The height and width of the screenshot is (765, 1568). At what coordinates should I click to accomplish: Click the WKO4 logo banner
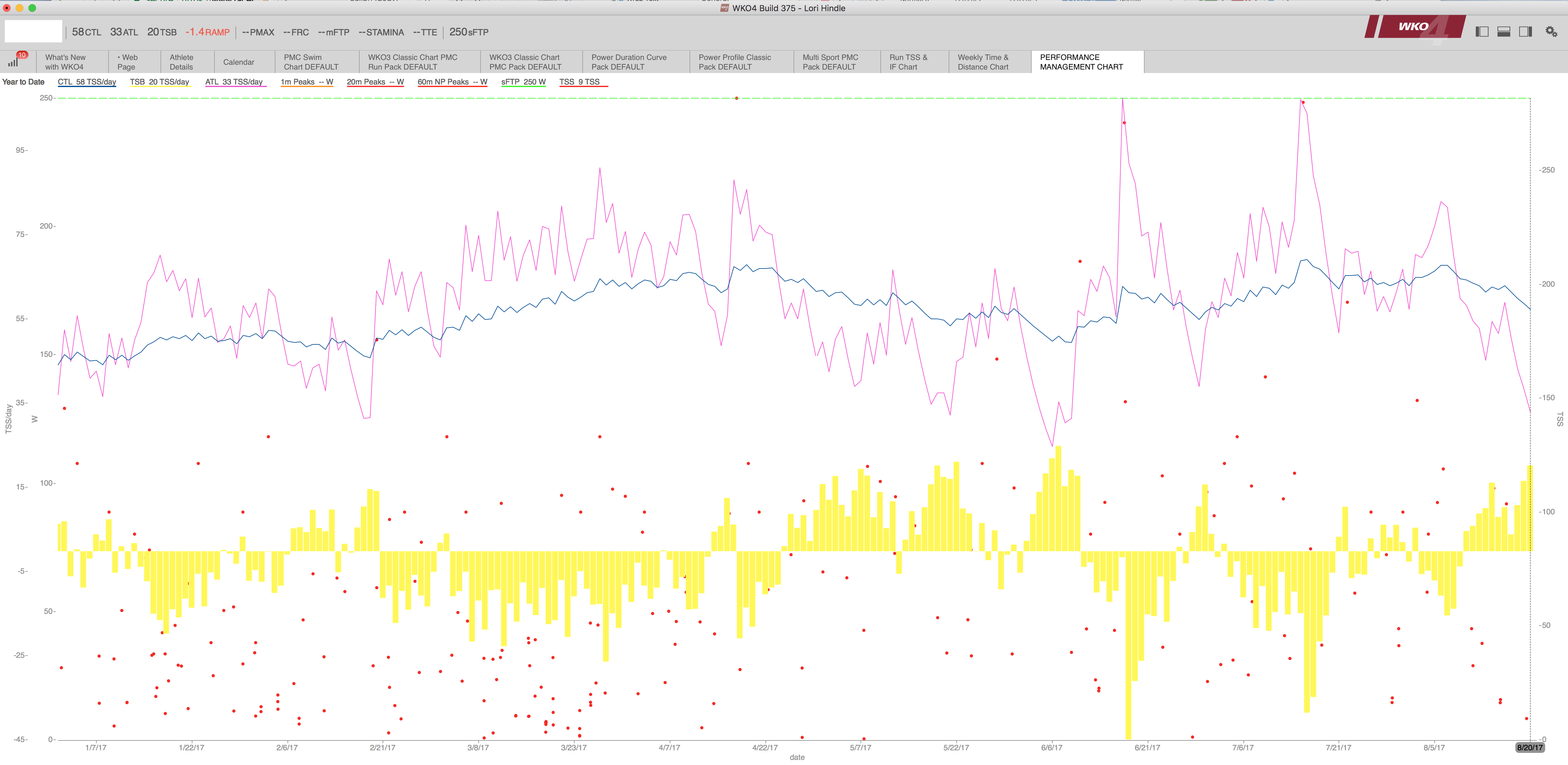(1413, 27)
